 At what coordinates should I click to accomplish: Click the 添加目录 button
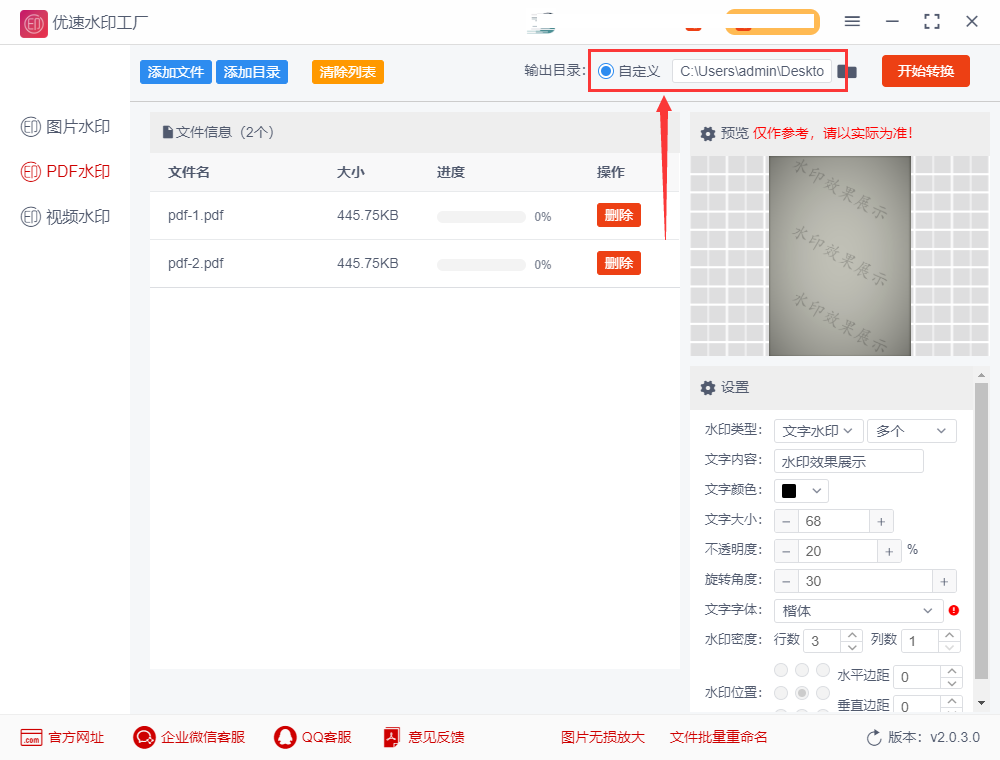pyautogui.click(x=252, y=72)
